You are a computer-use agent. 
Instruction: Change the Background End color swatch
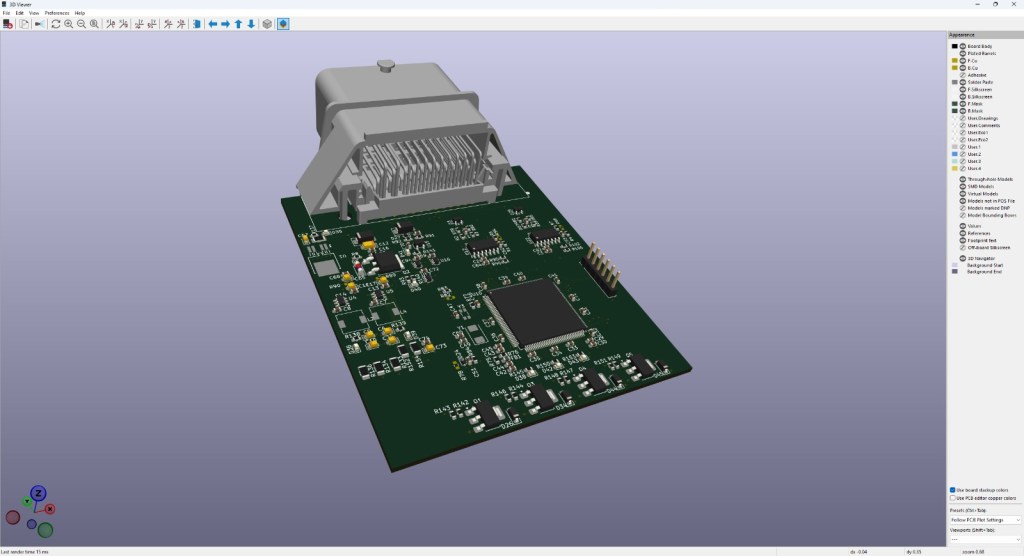coord(955,272)
